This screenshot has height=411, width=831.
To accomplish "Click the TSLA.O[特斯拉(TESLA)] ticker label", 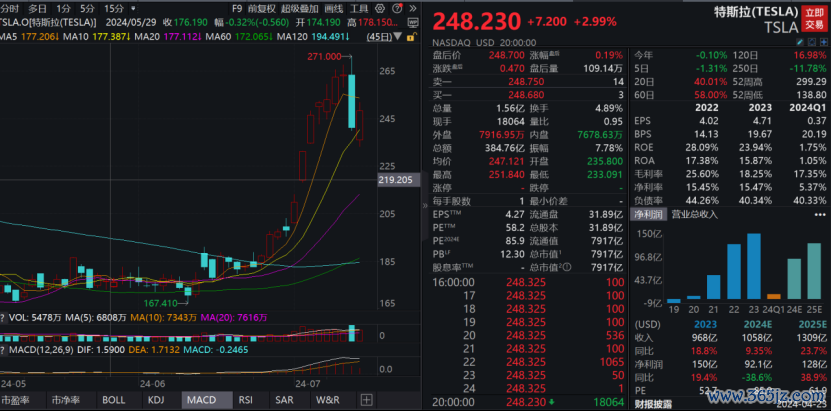I will pyautogui.click(x=48, y=22).
